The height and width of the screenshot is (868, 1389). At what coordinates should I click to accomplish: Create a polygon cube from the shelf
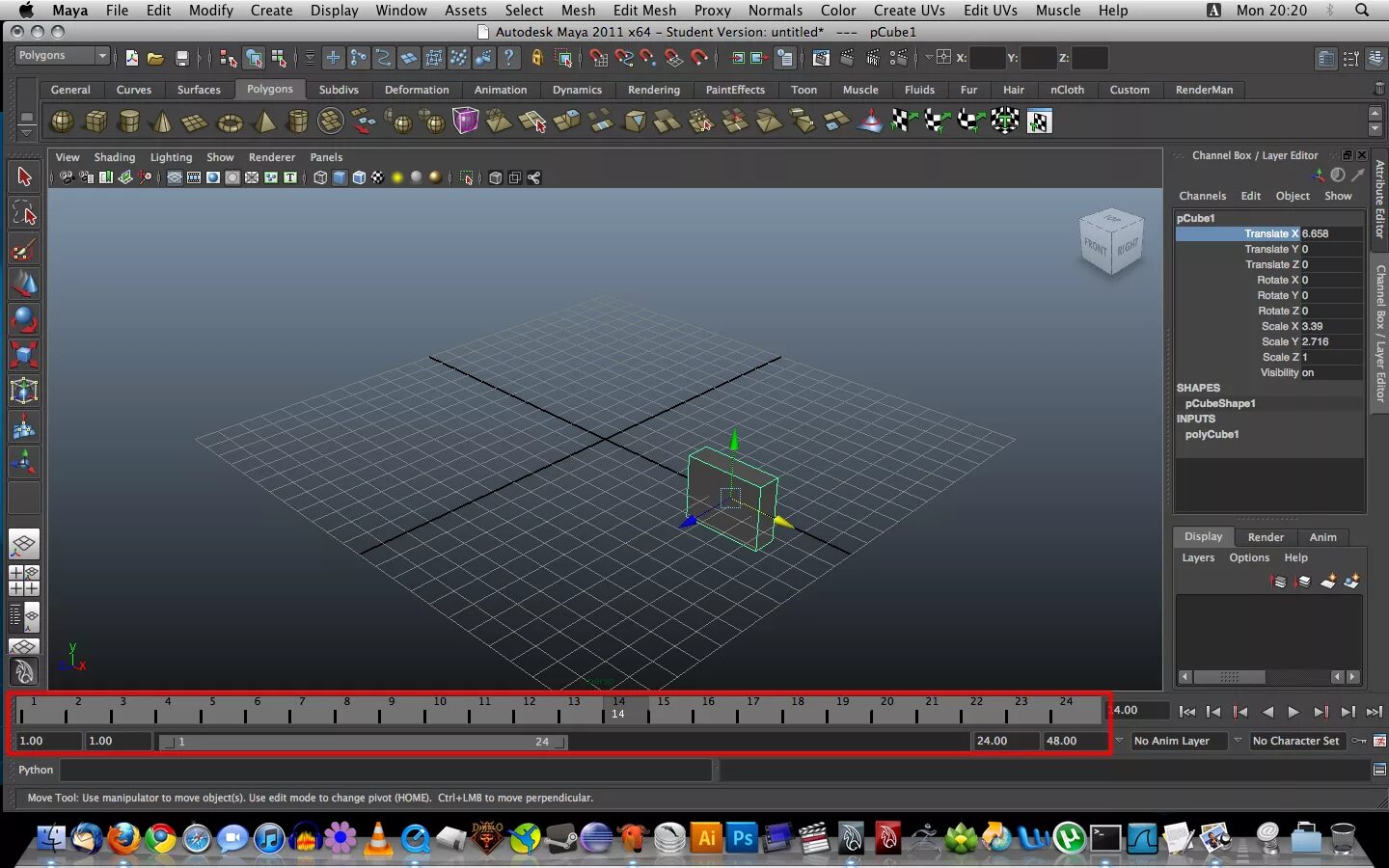95,122
